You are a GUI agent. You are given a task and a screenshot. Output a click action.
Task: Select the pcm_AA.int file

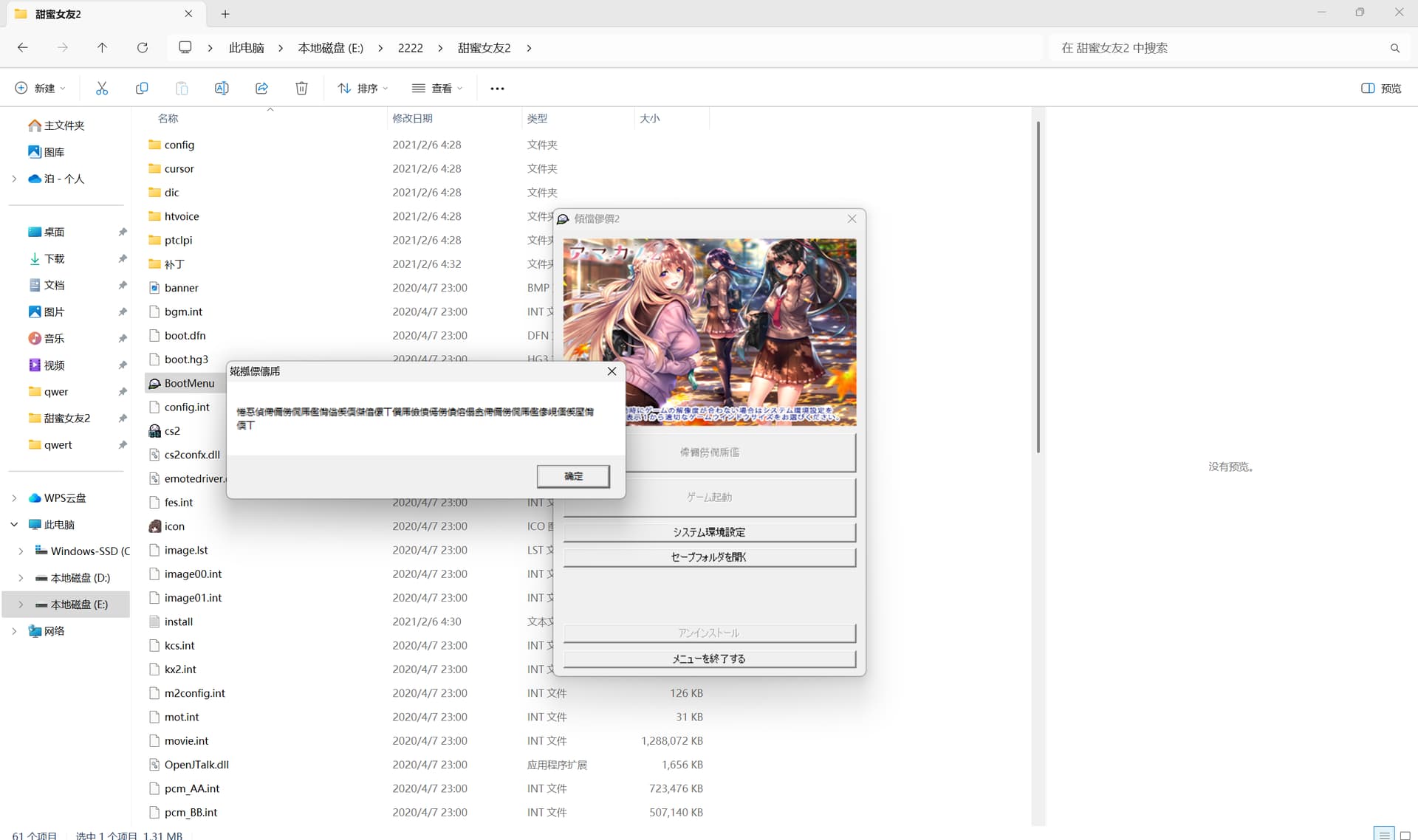tap(185, 788)
